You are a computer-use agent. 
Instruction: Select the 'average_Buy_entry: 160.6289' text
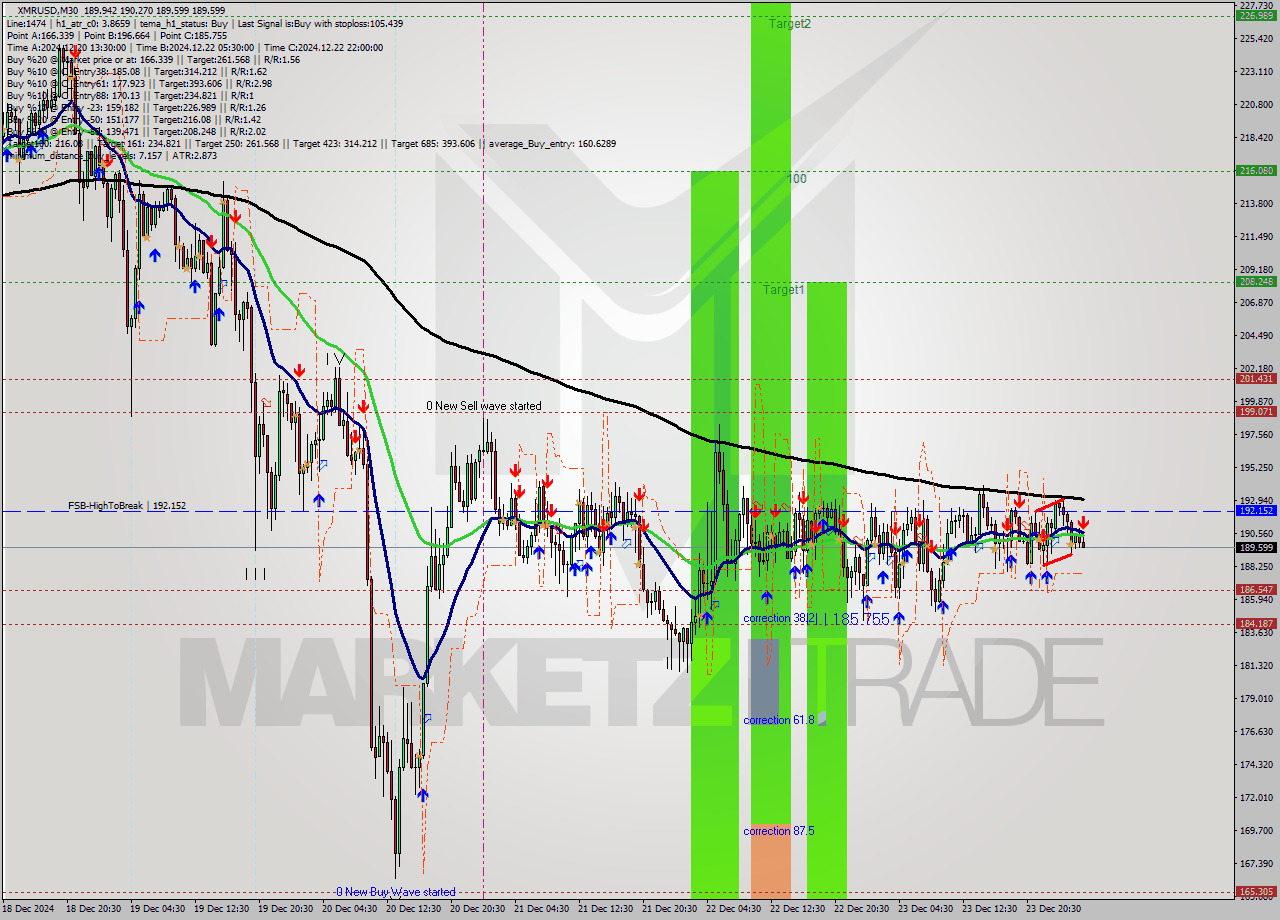pyautogui.click(x=552, y=143)
